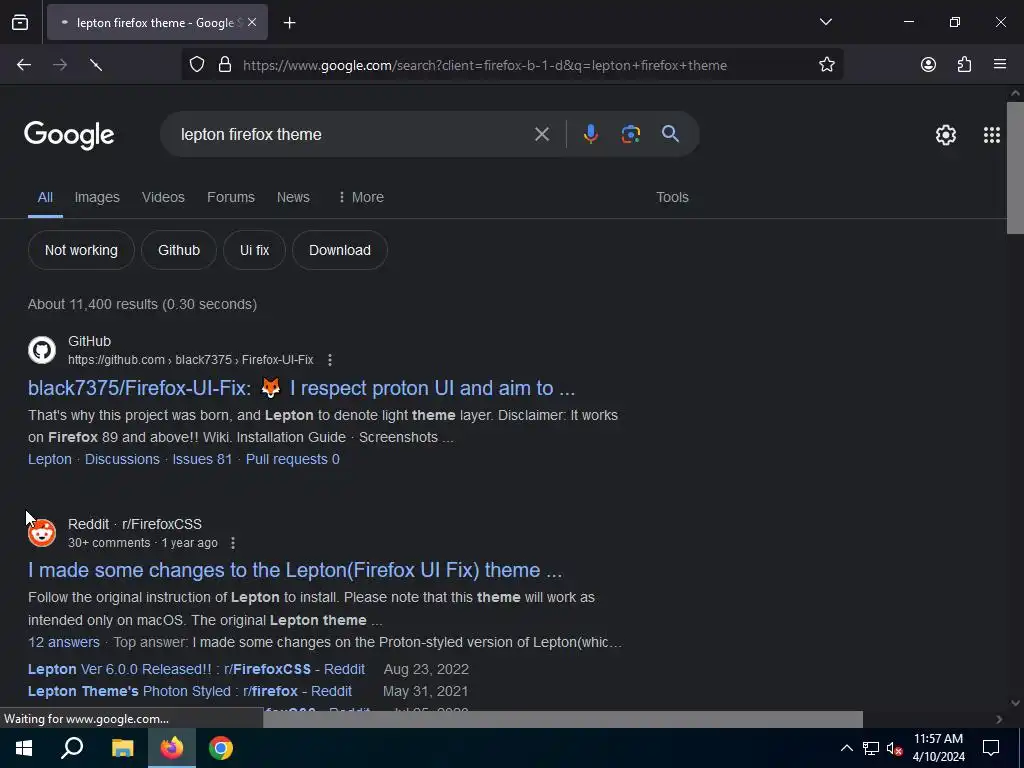Open the 12 answers link
This screenshot has width=1024, height=768.
pos(64,642)
